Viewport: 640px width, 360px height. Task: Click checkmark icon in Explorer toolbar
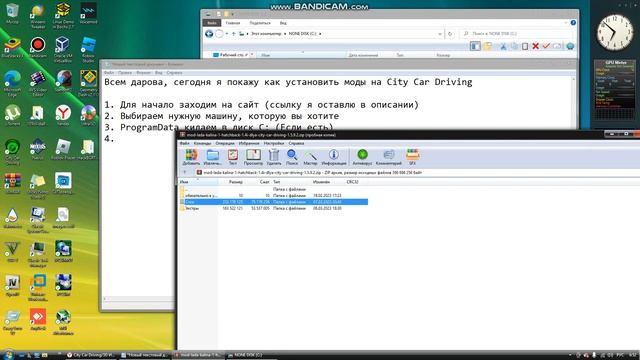pos(546,46)
